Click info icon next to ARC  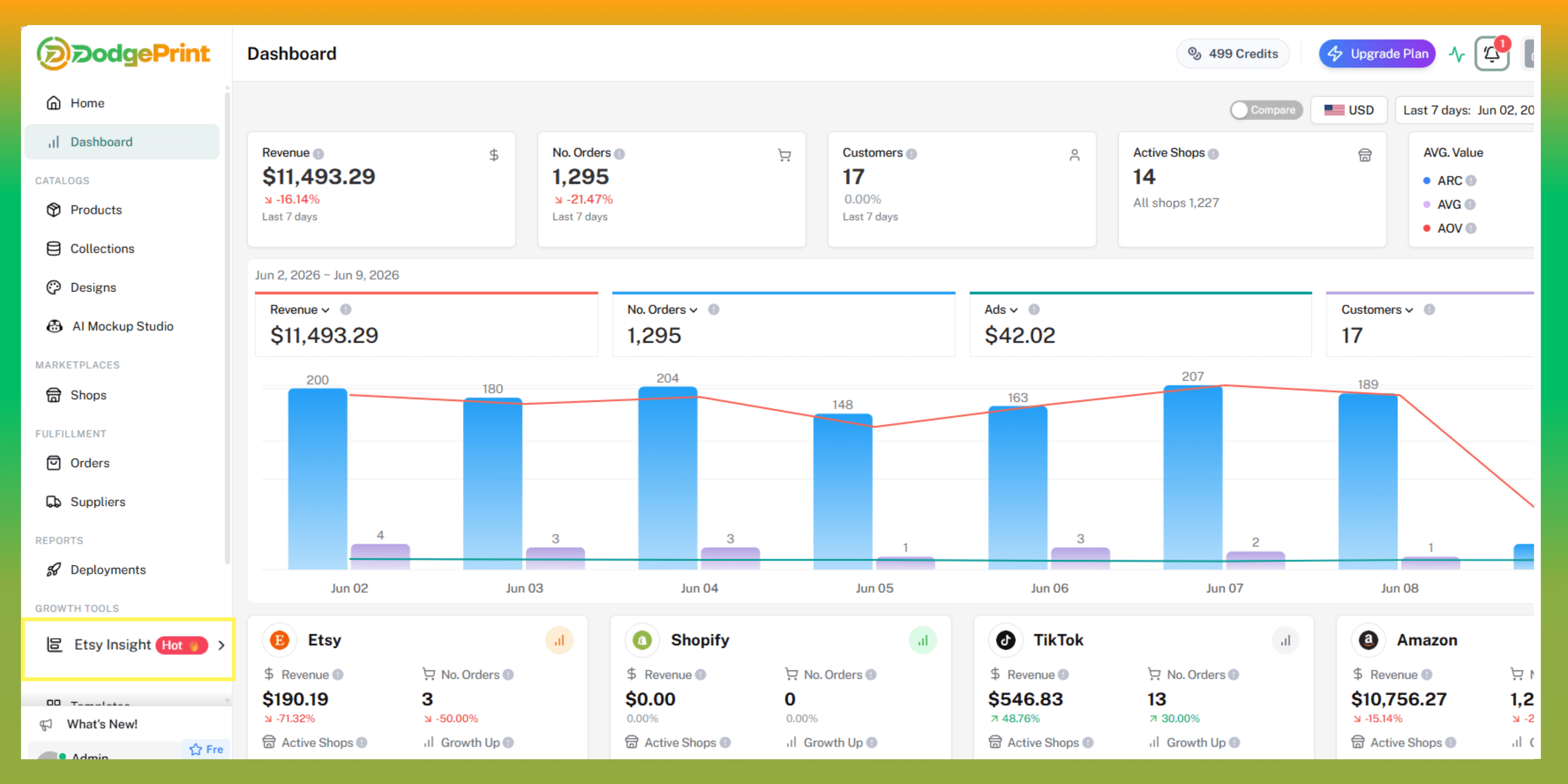point(1471,181)
